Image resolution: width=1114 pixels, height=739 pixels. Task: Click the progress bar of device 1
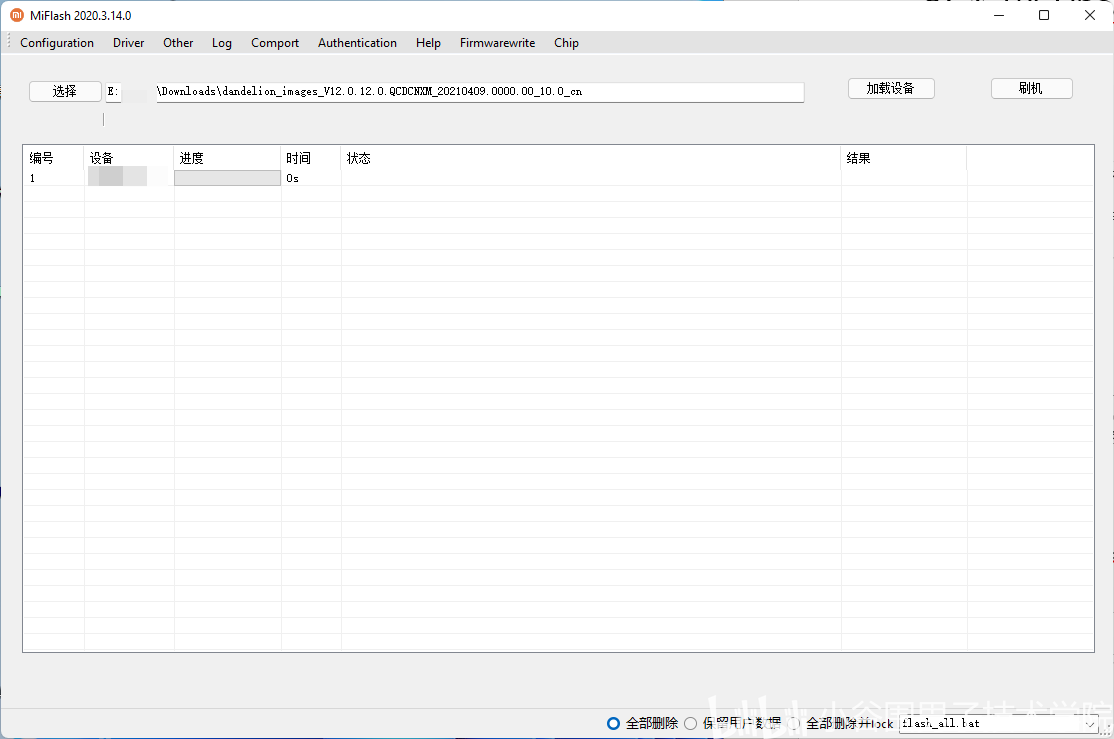click(x=227, y=178)
